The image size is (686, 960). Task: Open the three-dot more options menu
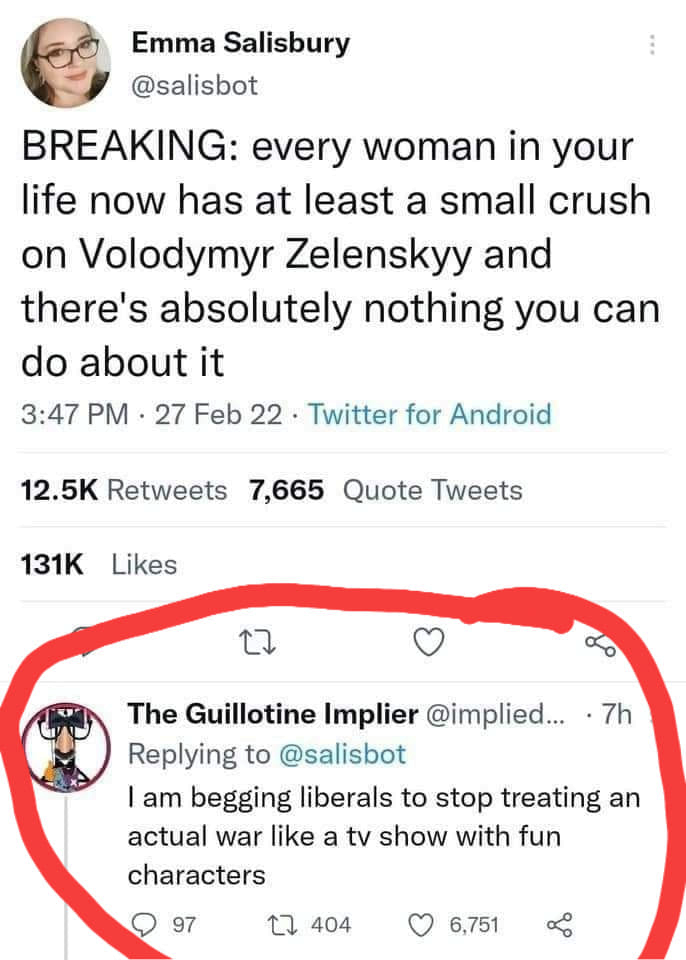pyautogui.click(x=652, y=46)
